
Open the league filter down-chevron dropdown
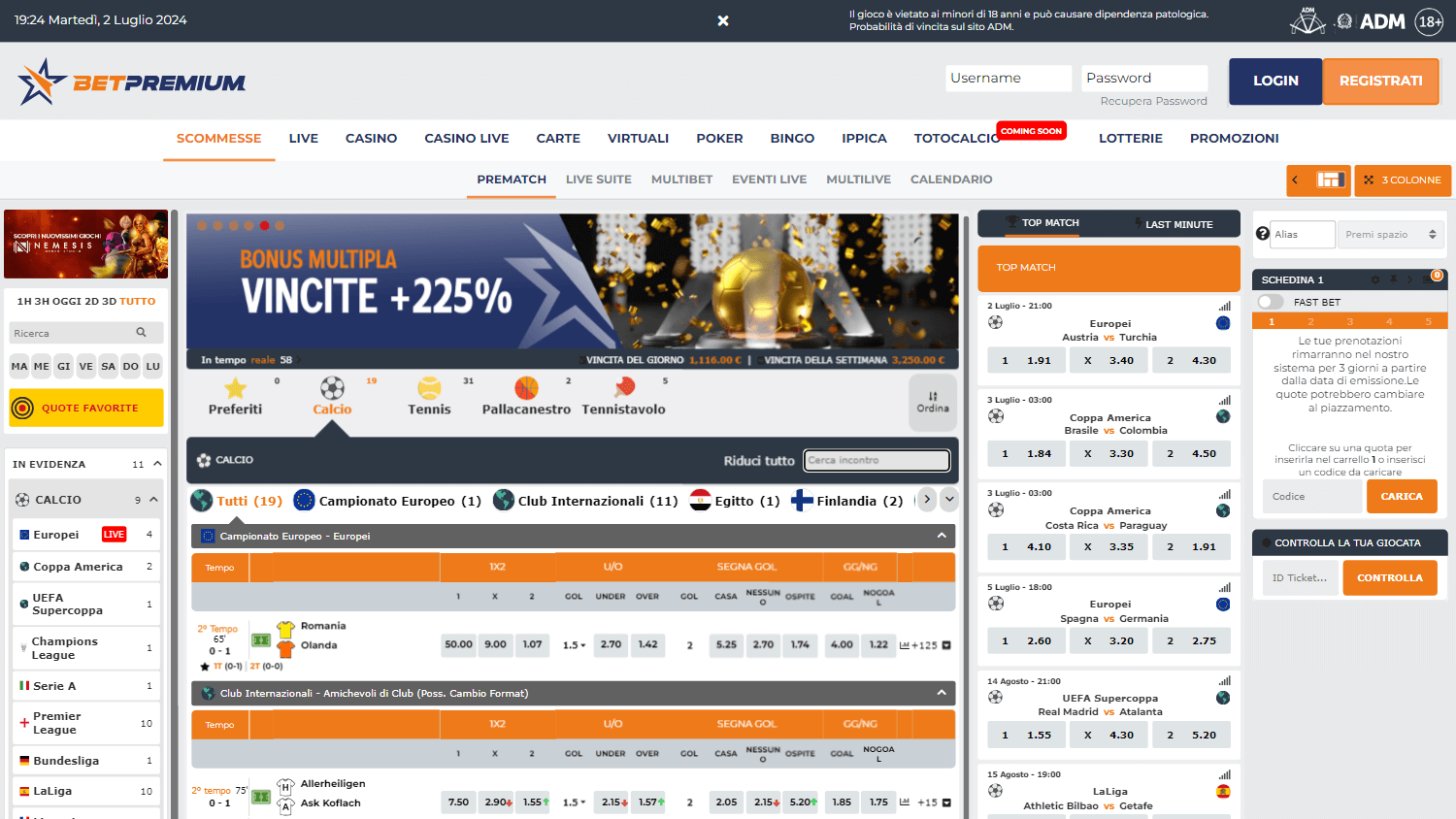pyautogui.click(x=950, y=500)
